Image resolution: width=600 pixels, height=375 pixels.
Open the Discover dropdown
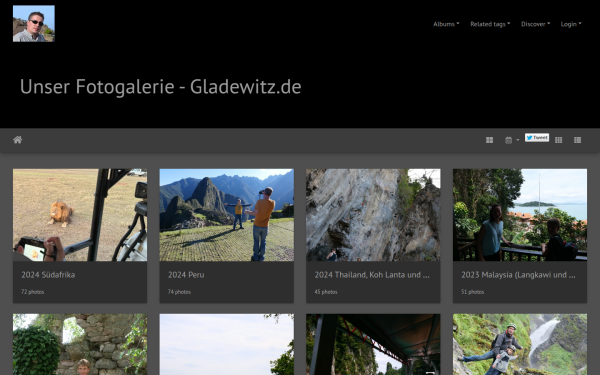tap(535, 24)
